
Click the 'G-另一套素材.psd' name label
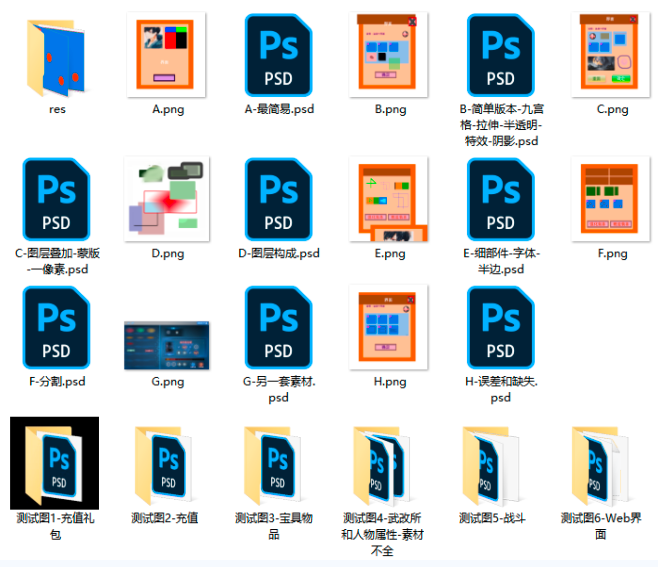coord(279,389)
